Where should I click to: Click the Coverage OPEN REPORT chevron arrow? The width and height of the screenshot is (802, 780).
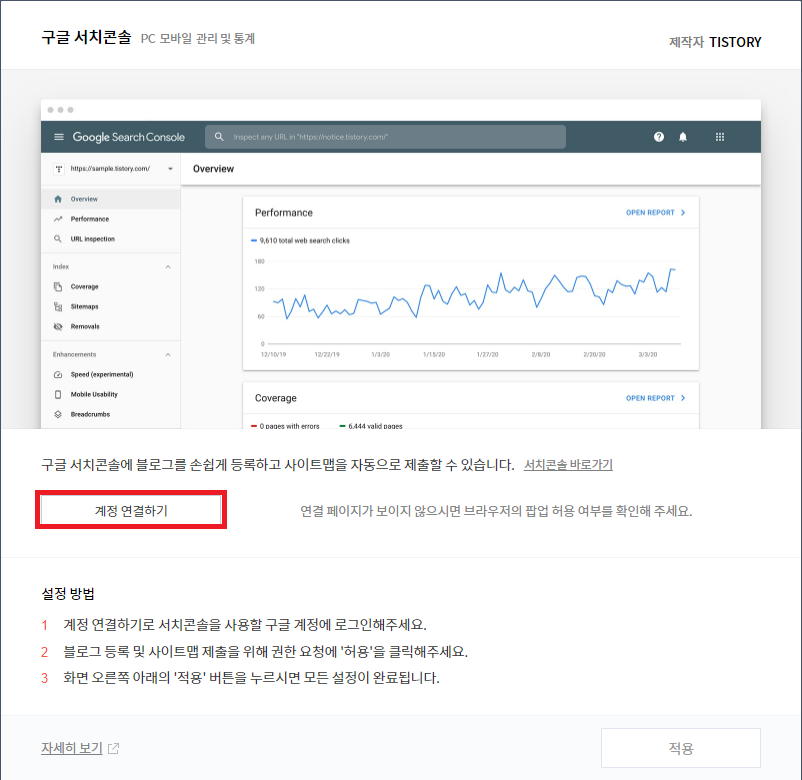tap(683, 398)
